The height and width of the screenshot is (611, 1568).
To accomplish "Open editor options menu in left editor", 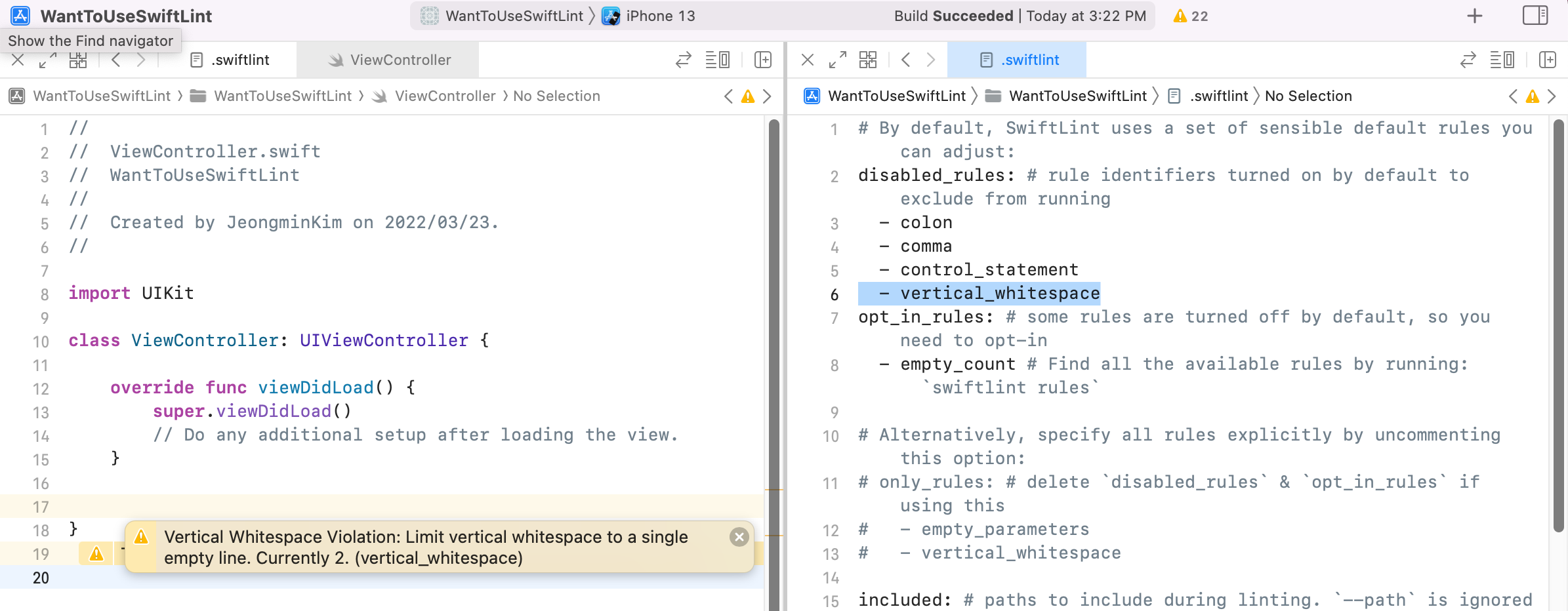I will [718, 60].
